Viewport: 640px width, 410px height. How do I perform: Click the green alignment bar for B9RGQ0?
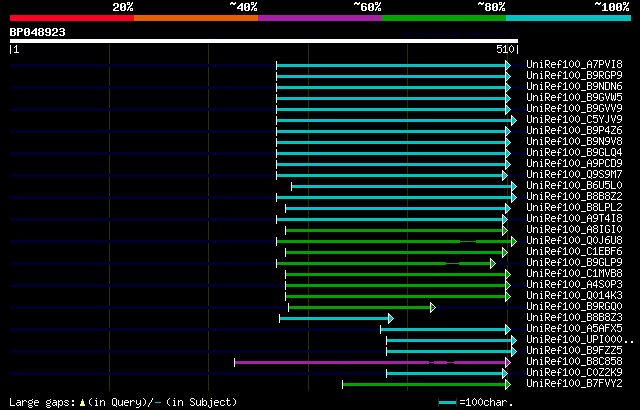pyautogui.click(x=362, y=307)
